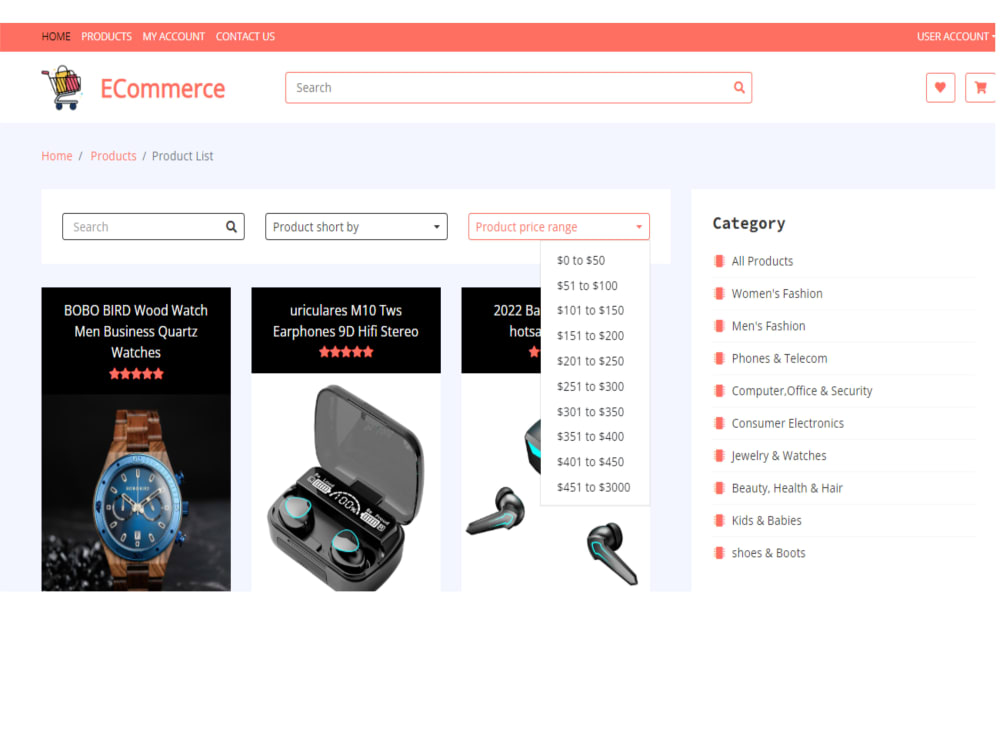Viewport: 1000px width, 750px height.
Task: Go to the PRODUCTS nav menu item
Action: pos(106,36)
